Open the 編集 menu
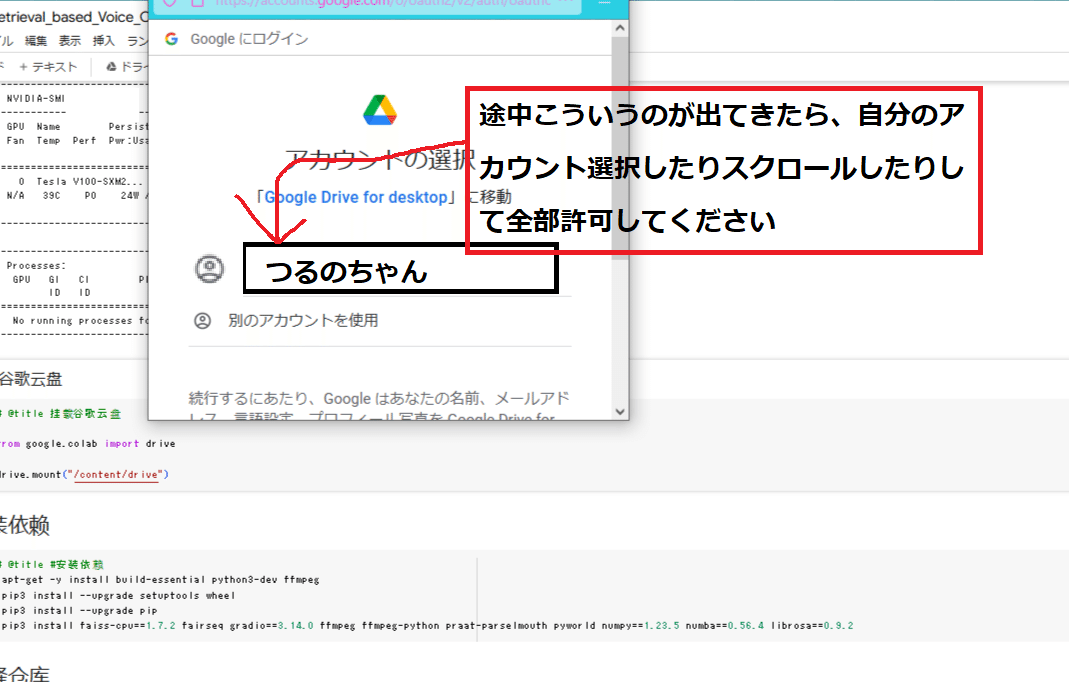This screenshot has width=1069, height=682. [x=36, y=41]
